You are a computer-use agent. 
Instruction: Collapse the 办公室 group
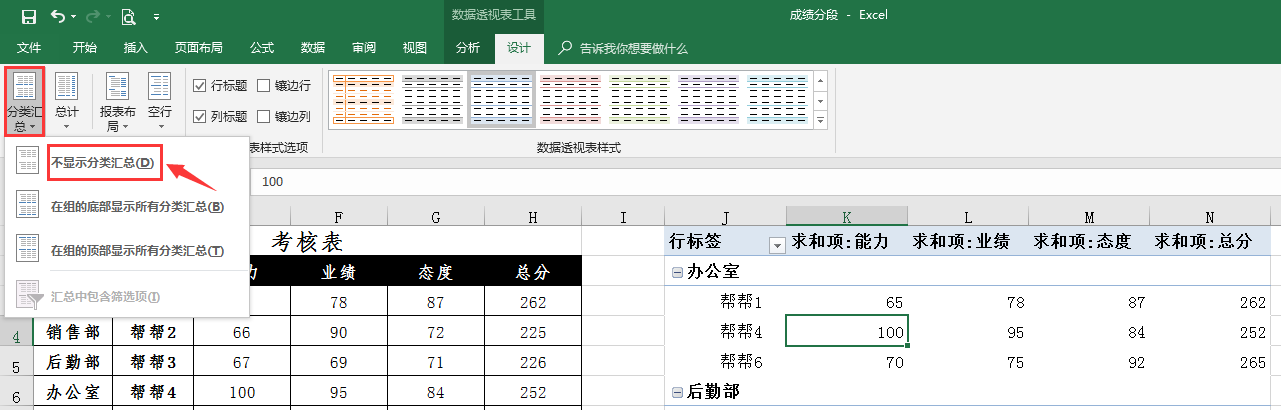tap(677, 272)
